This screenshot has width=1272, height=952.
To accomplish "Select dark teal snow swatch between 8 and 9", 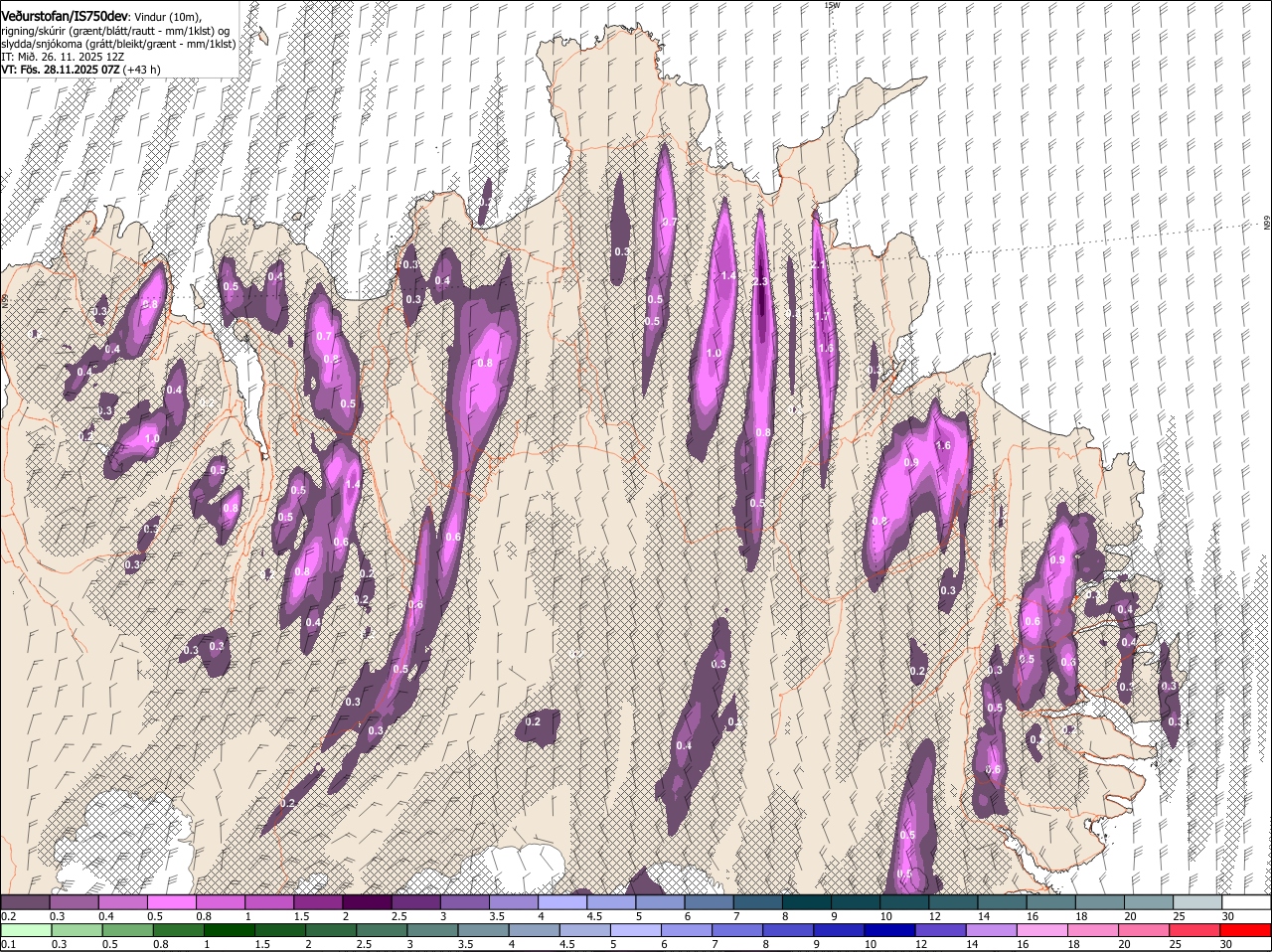I will click(x=807, y=902).
